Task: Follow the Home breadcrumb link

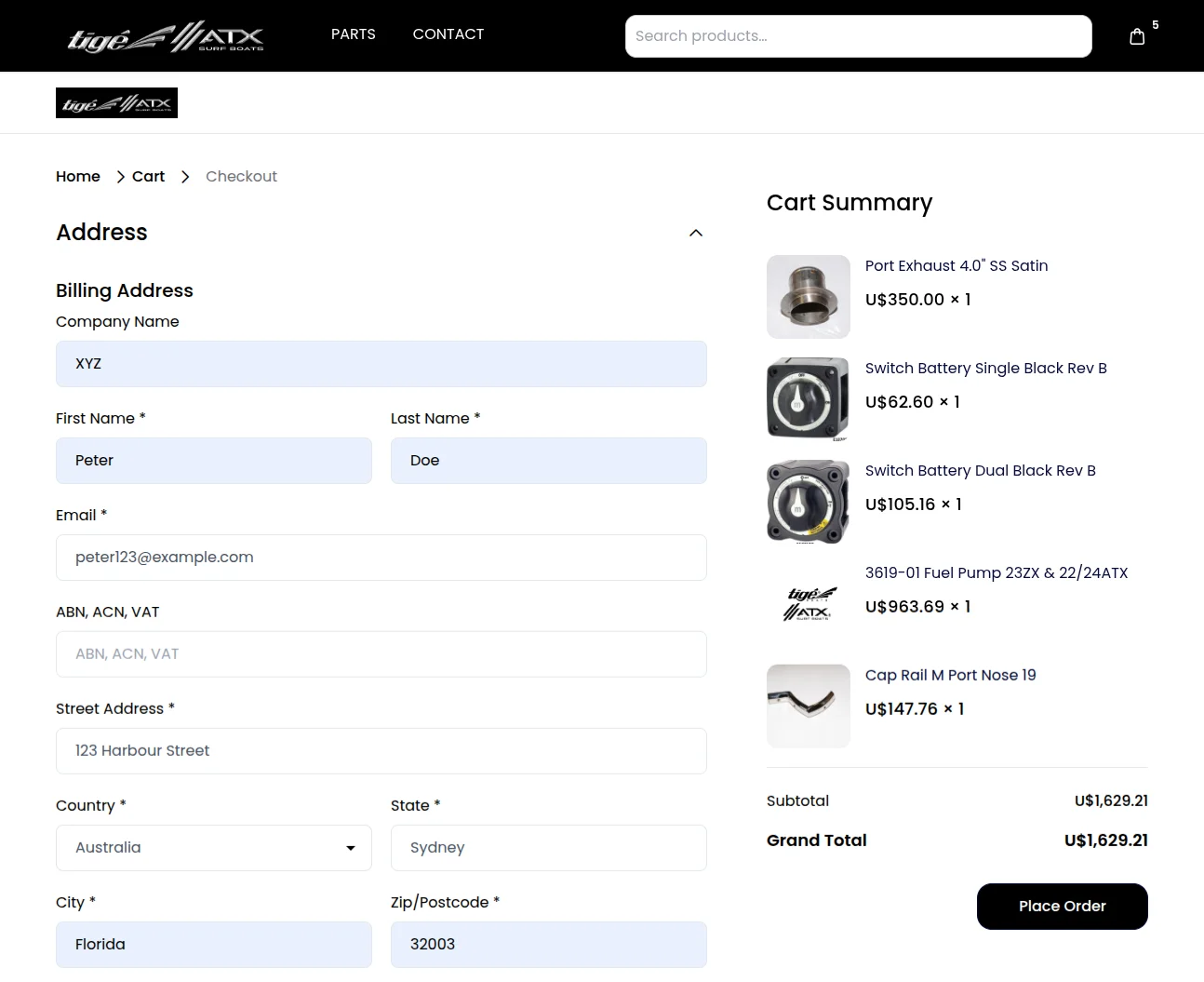Action: pos(78,176)
